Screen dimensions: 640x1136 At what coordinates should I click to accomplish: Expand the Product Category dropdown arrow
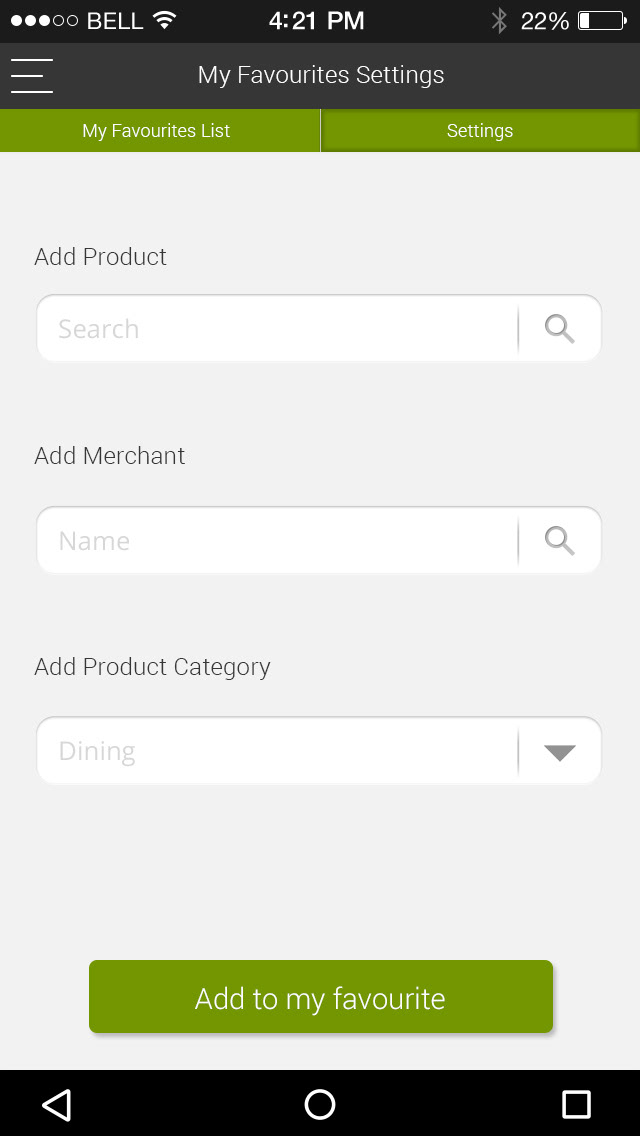pyautogui.click(x=560, y=752)
